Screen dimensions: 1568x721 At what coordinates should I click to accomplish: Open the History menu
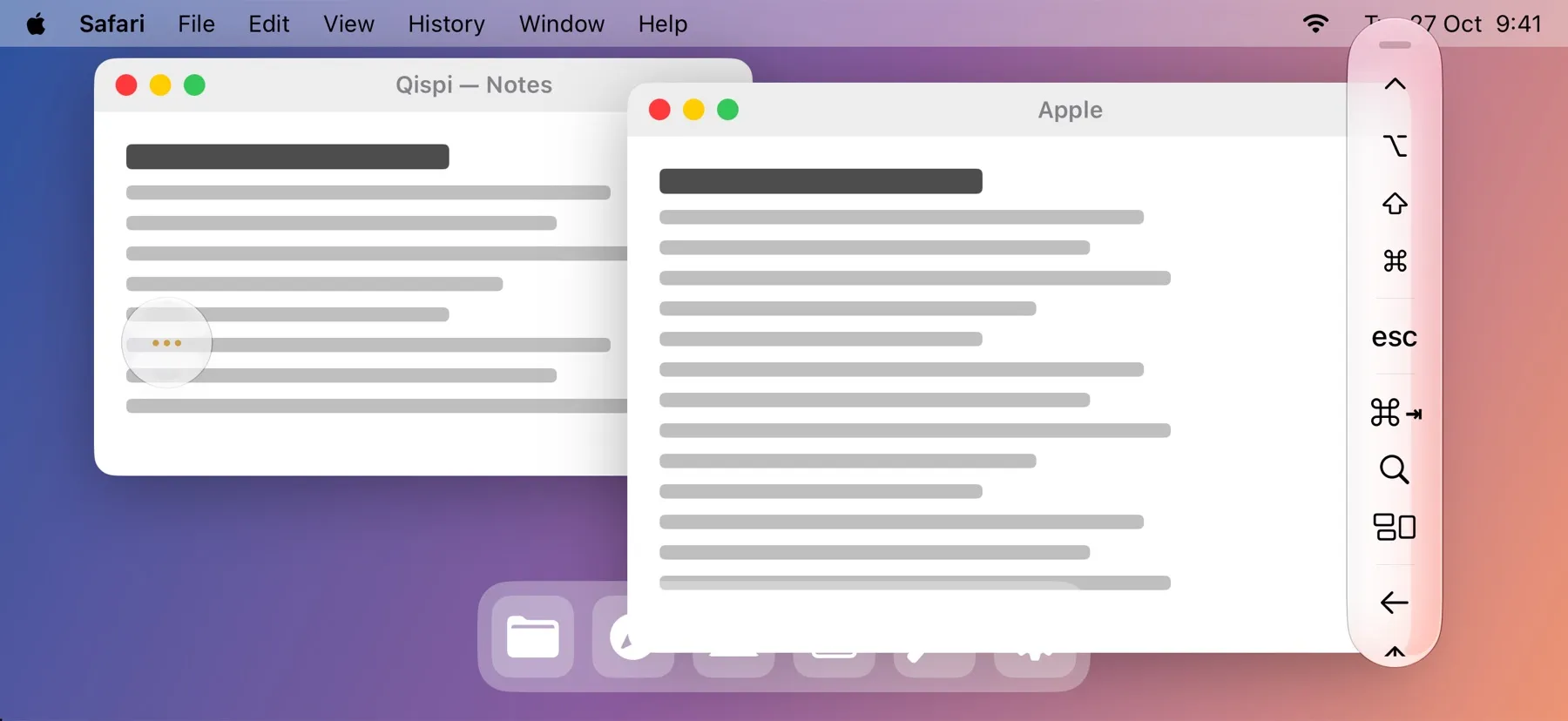[x=446, y=24]
